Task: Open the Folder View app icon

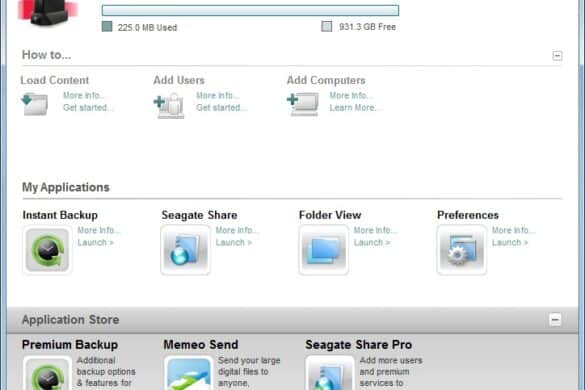Action: [323, 250]
